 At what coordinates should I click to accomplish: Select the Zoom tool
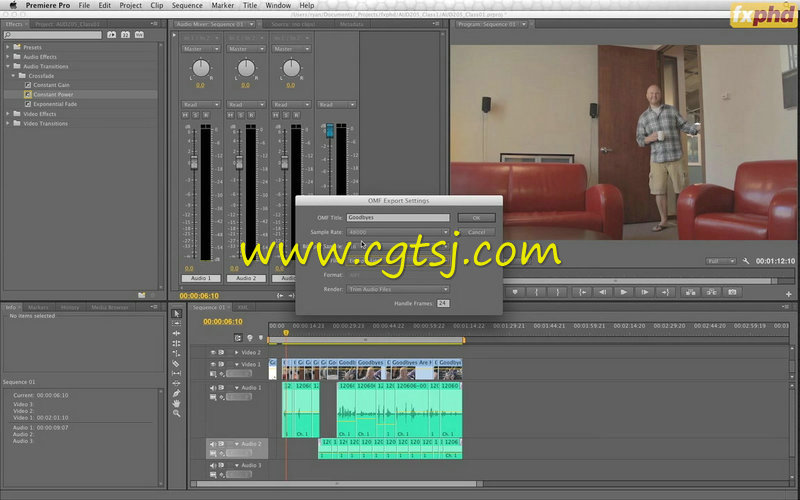click(x=177, y=413)
